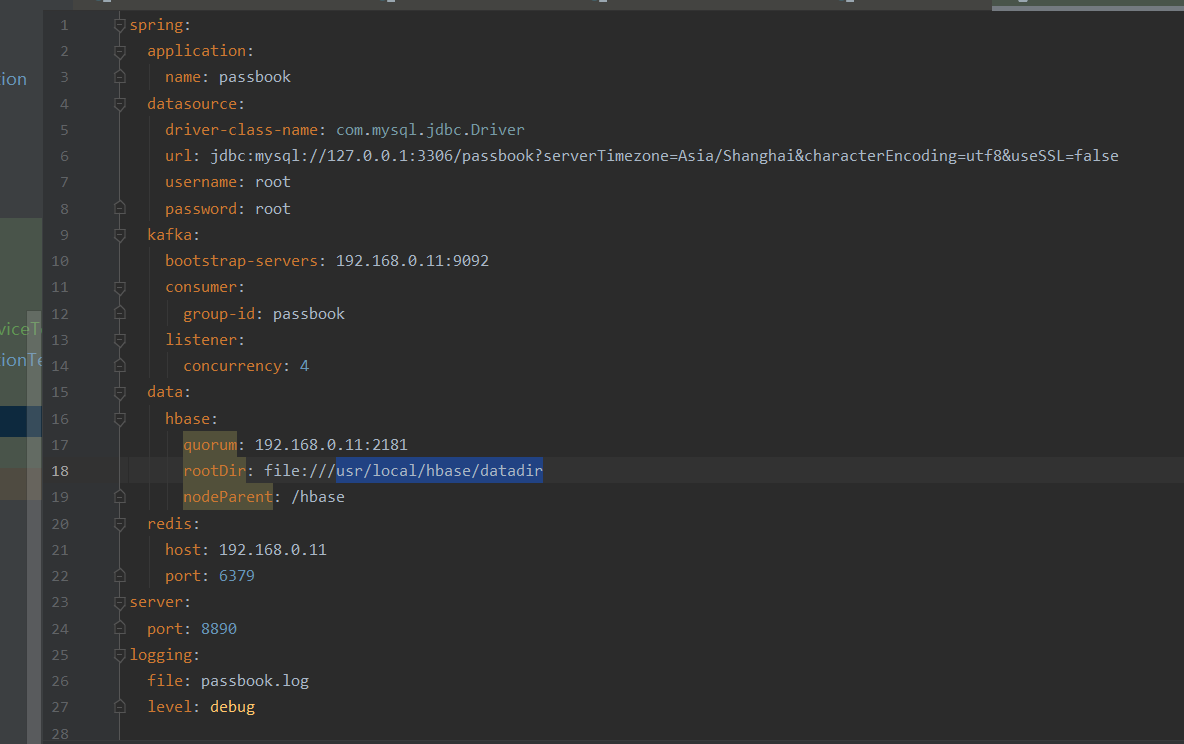Viewport: 1184px width, 744px height.
Task: Fold the datasource section in the gutter
Action: pyautogui.click(x=119, y=103)
